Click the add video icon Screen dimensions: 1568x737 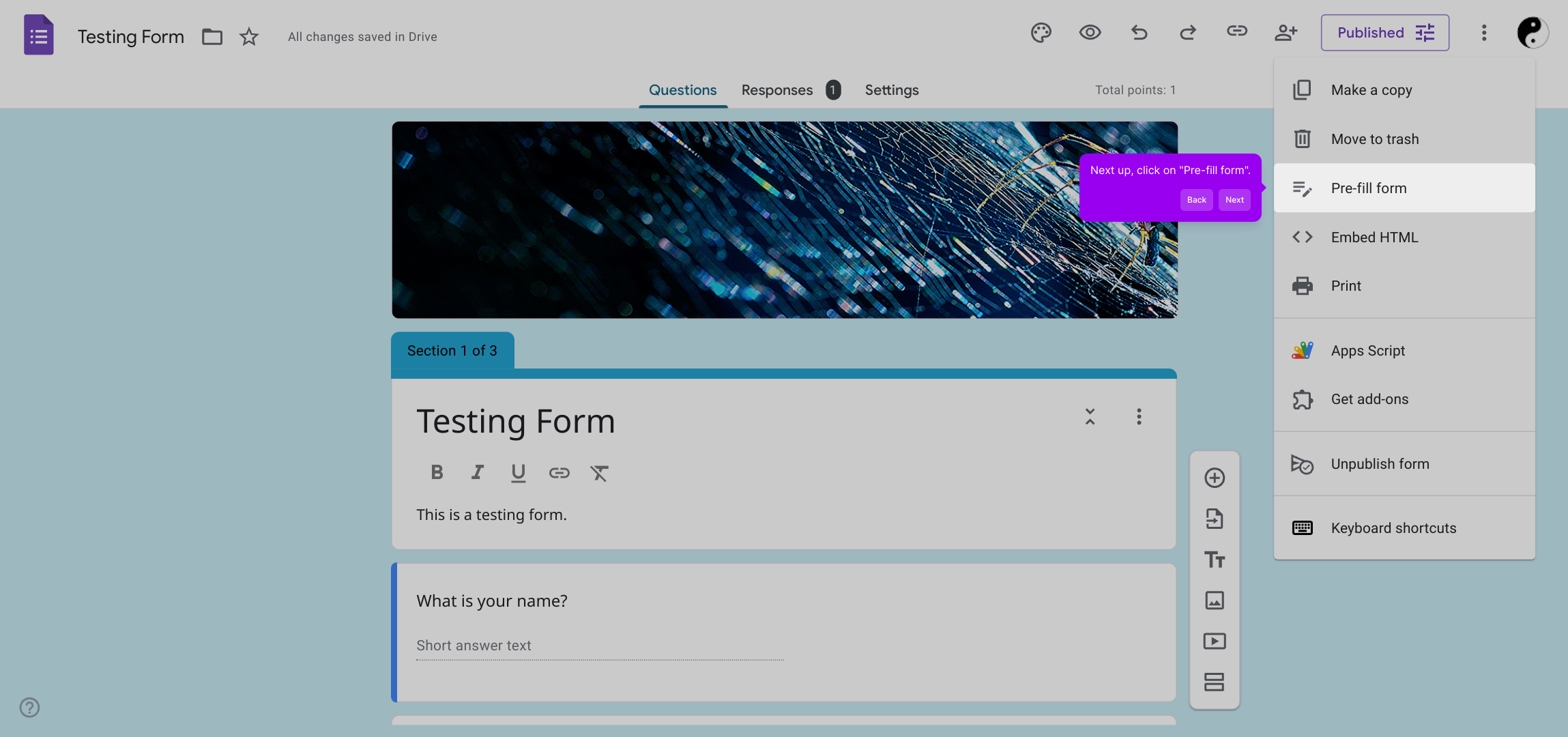tap(1214, 641)
